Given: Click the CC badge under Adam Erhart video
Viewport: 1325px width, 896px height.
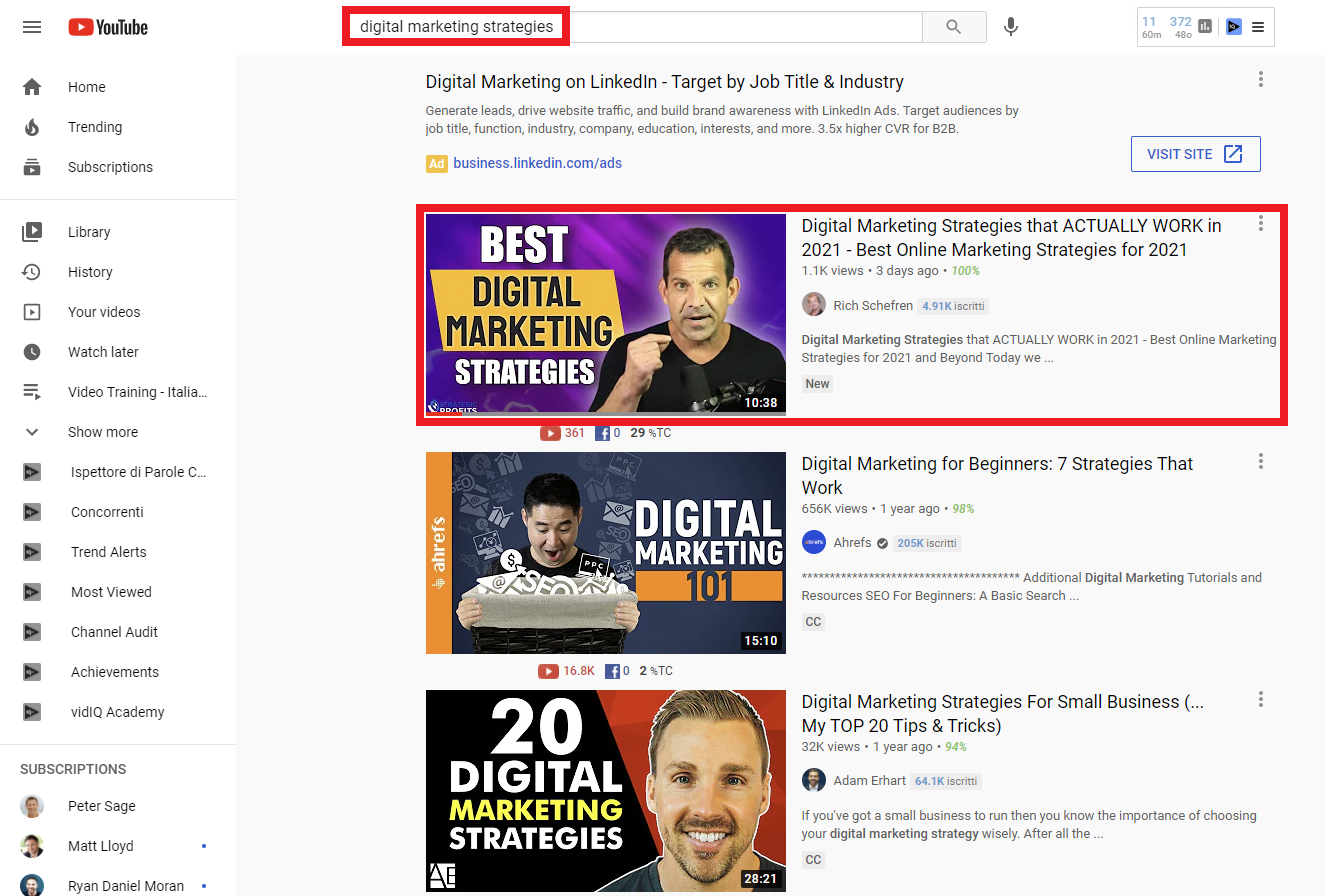Looking at the screenshot, I should (814, 860).
